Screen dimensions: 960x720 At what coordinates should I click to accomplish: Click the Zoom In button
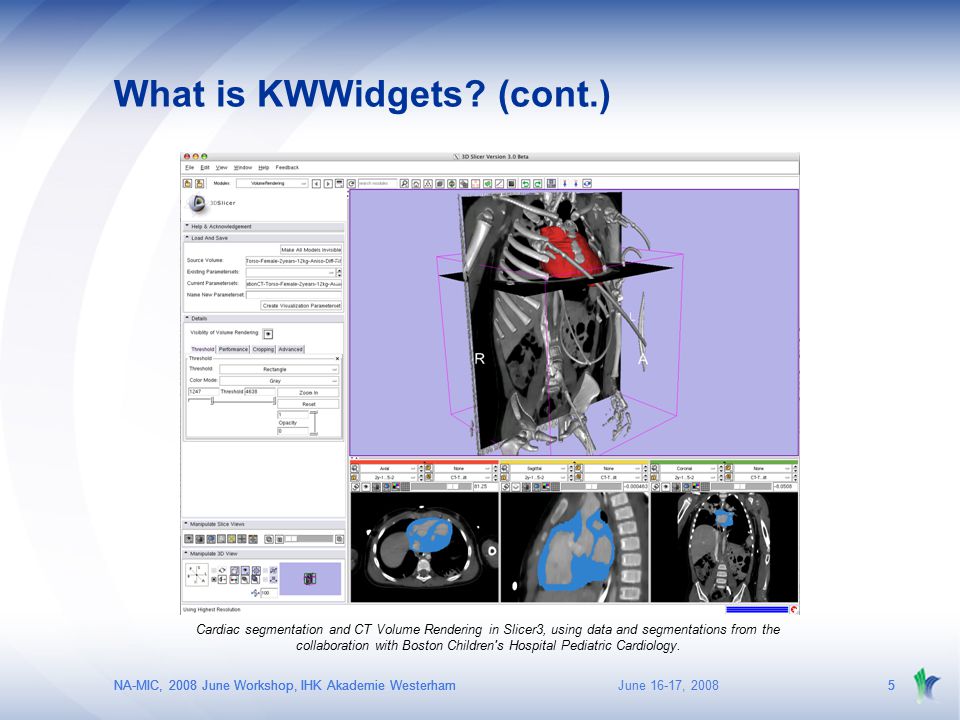point(308,392)
